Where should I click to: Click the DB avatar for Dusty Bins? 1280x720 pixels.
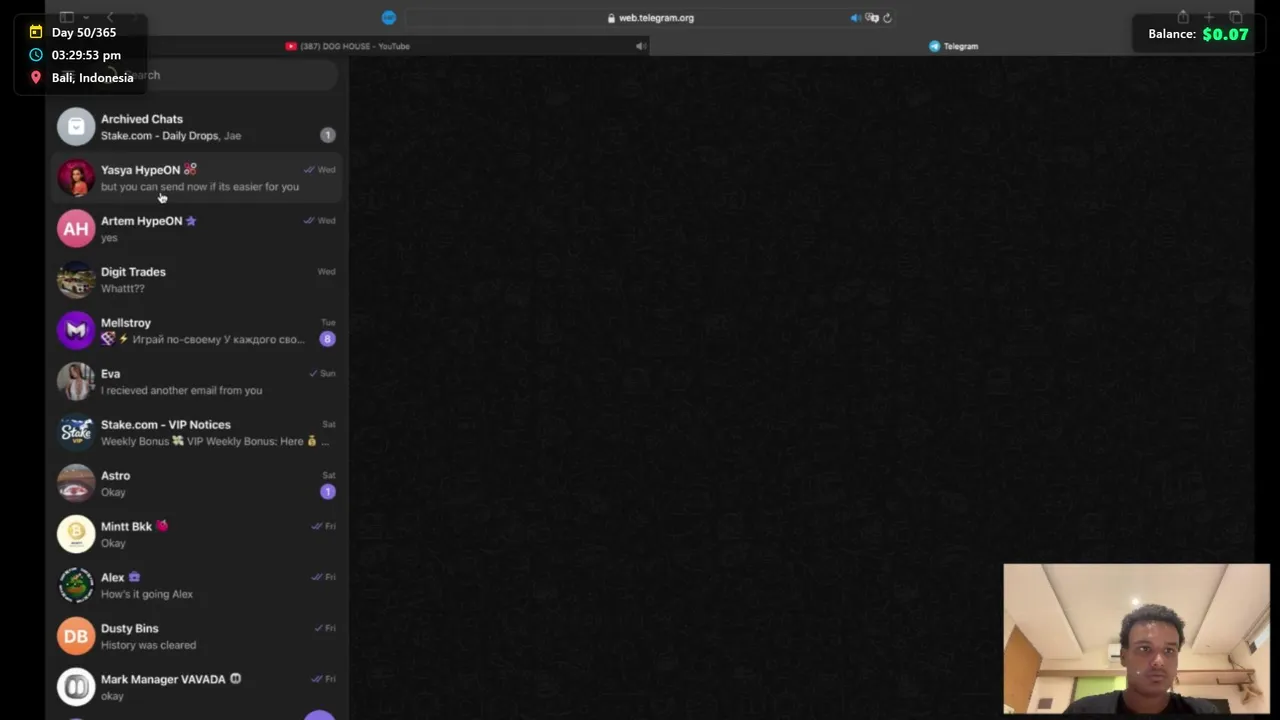pos(76,637)
